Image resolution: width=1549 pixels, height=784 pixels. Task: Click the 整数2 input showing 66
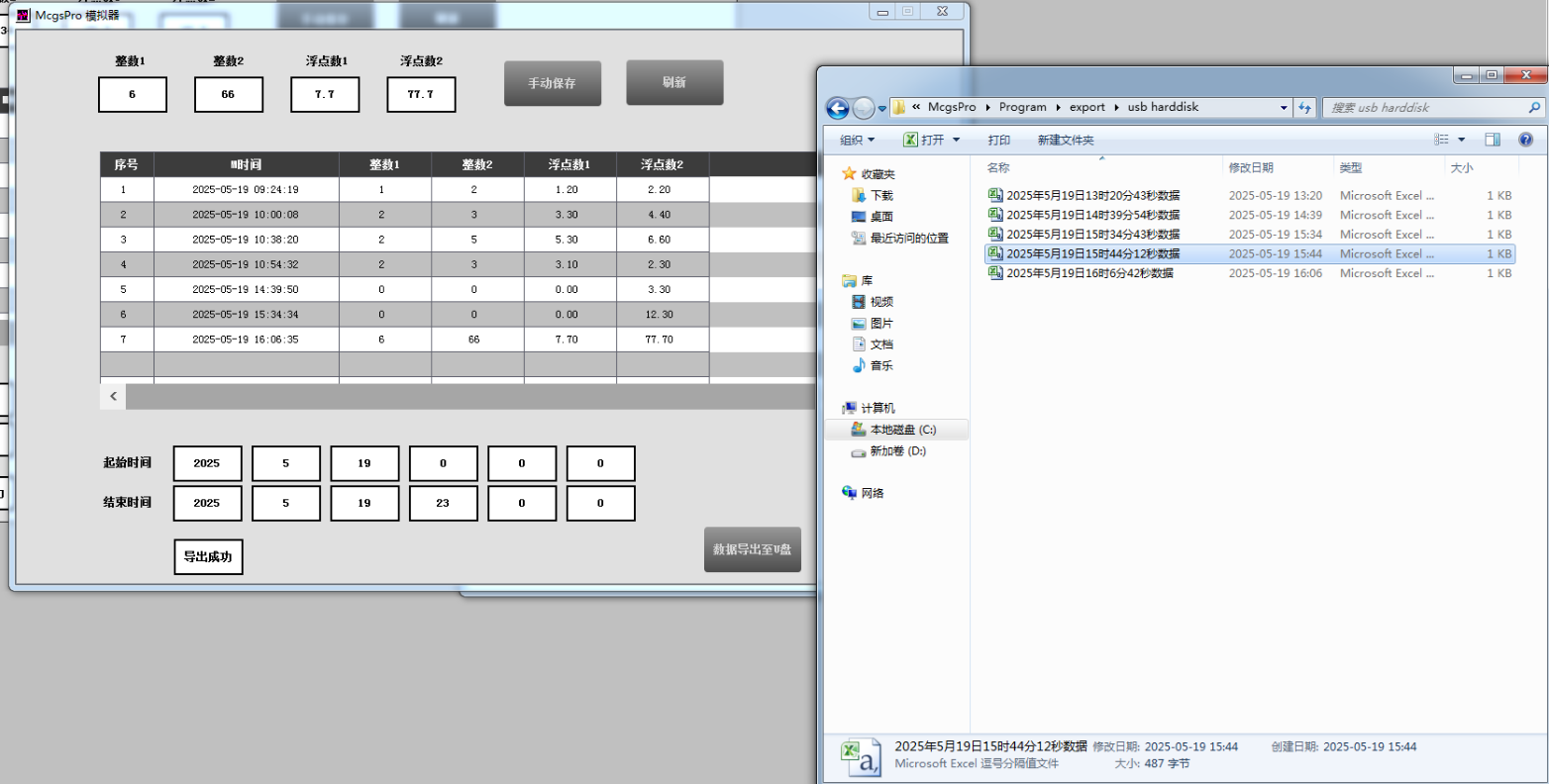(229, 95)
